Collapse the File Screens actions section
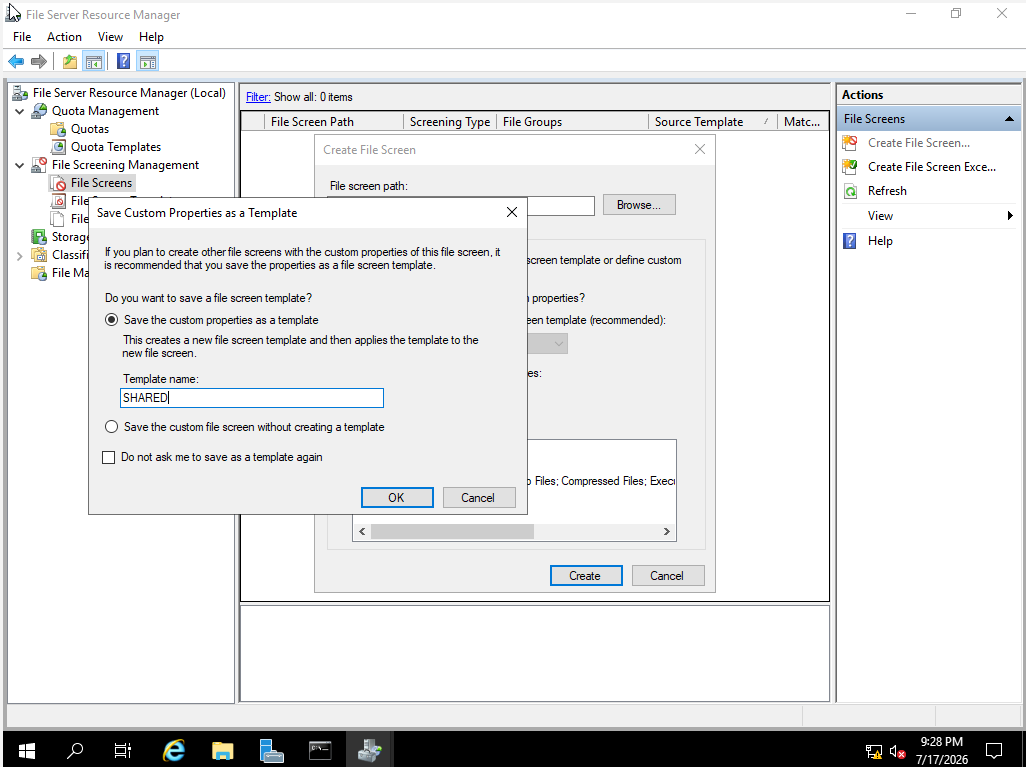The height and width of the screenshot is (767, 1026). [x=1009, y=119]
